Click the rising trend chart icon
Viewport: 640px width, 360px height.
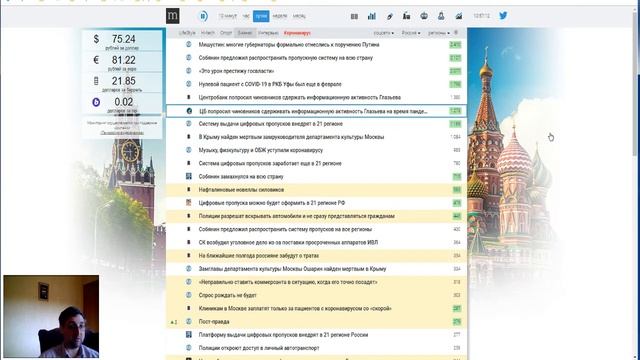tap(459, 16)
